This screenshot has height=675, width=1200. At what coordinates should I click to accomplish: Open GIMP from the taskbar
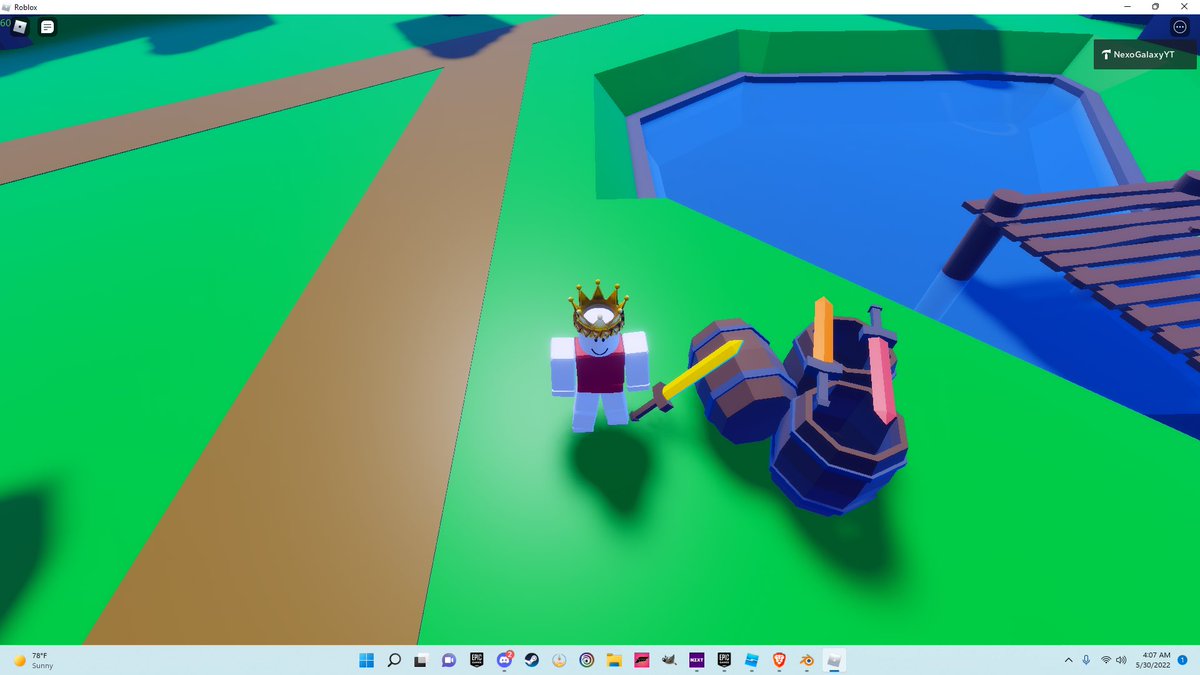670,660
